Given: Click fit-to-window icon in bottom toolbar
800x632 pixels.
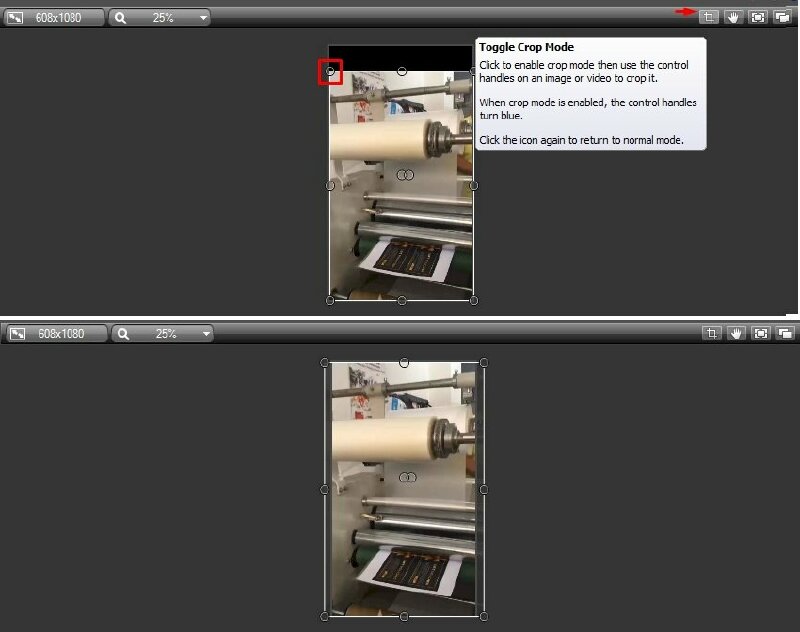Looking at the screenshot, I should tap(761, 333).
